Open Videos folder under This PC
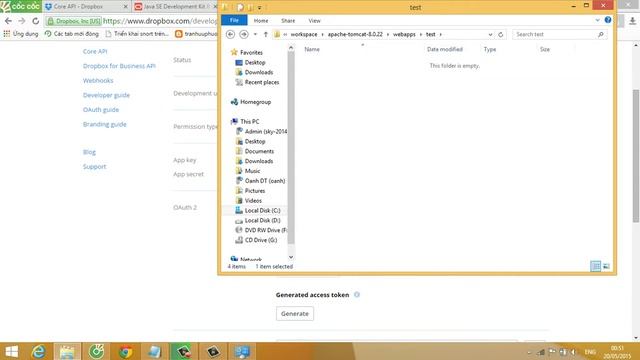640x360 pixels. click(253, 201)
